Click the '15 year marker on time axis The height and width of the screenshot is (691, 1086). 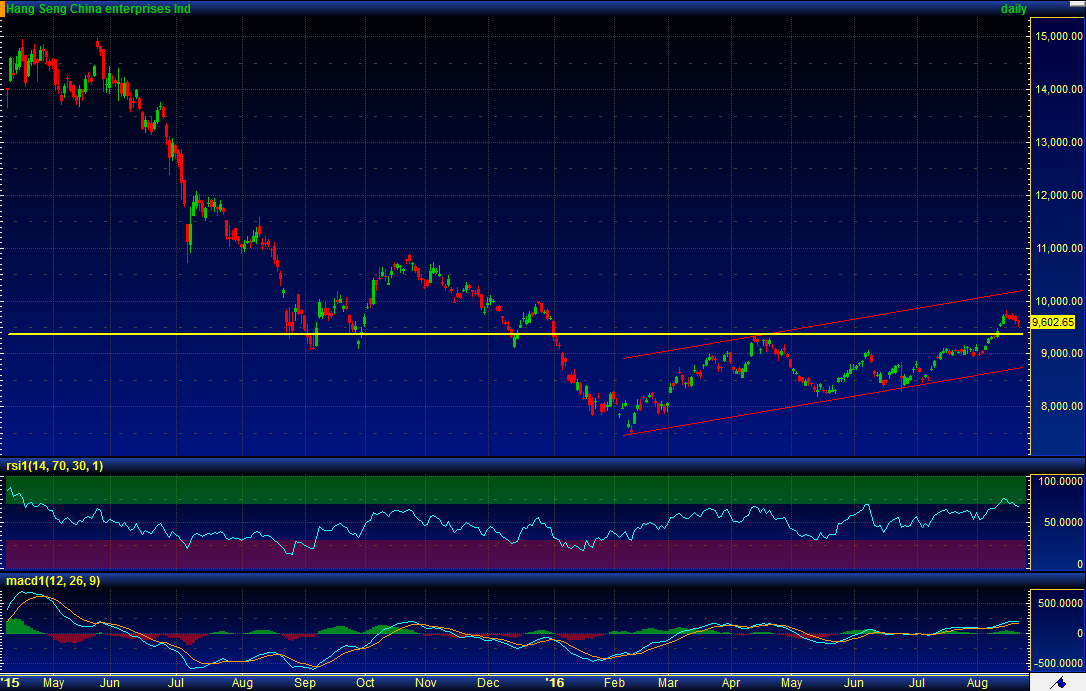(x=10, y=683)
